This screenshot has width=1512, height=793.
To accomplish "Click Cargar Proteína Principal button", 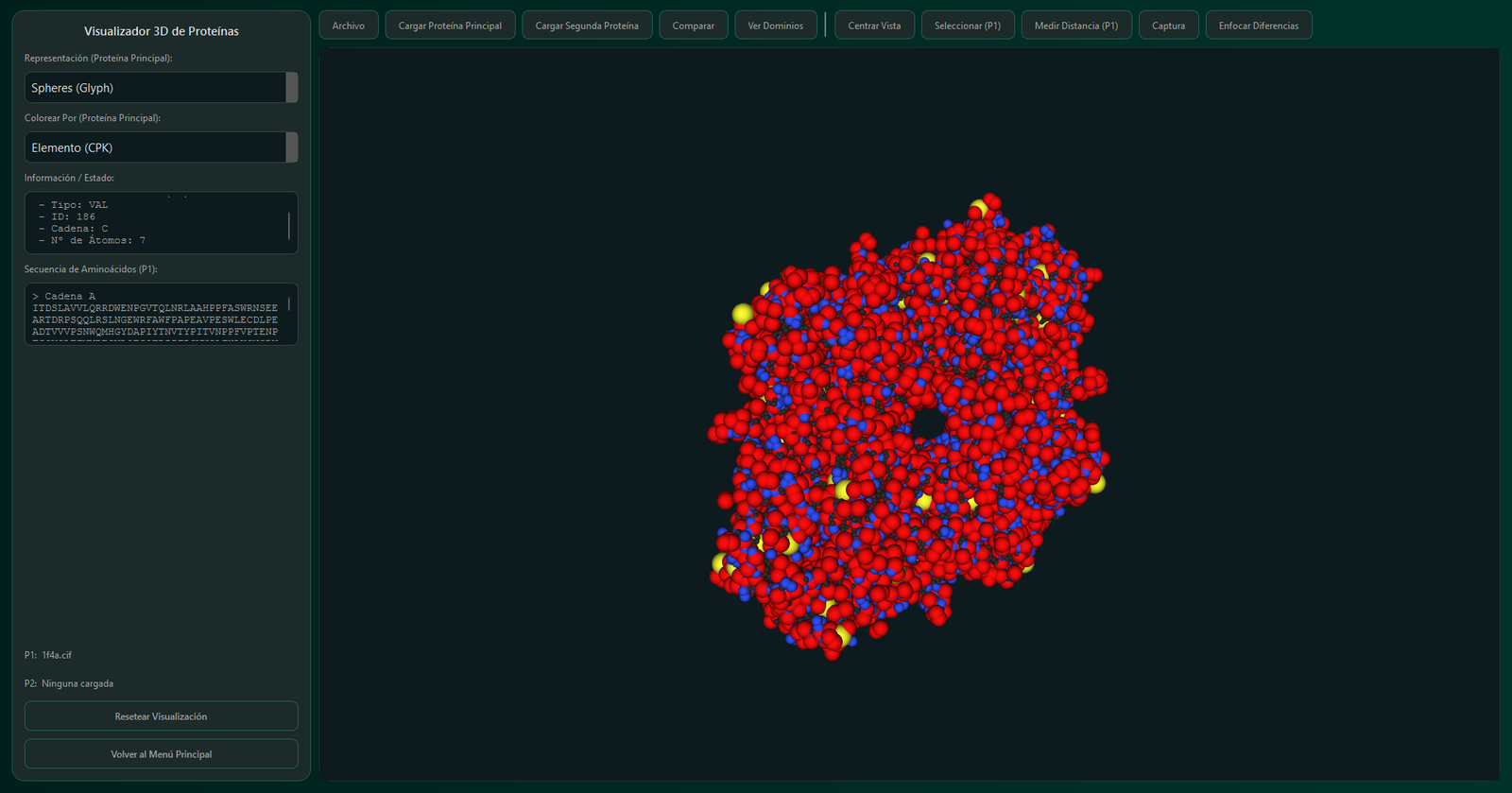I will coord(450,26).
